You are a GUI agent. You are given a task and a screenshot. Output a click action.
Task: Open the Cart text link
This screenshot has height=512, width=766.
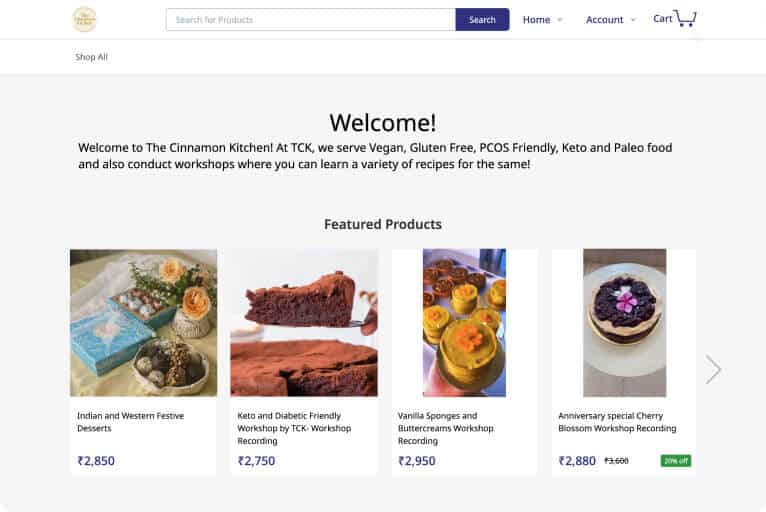[x=662, y=19]
